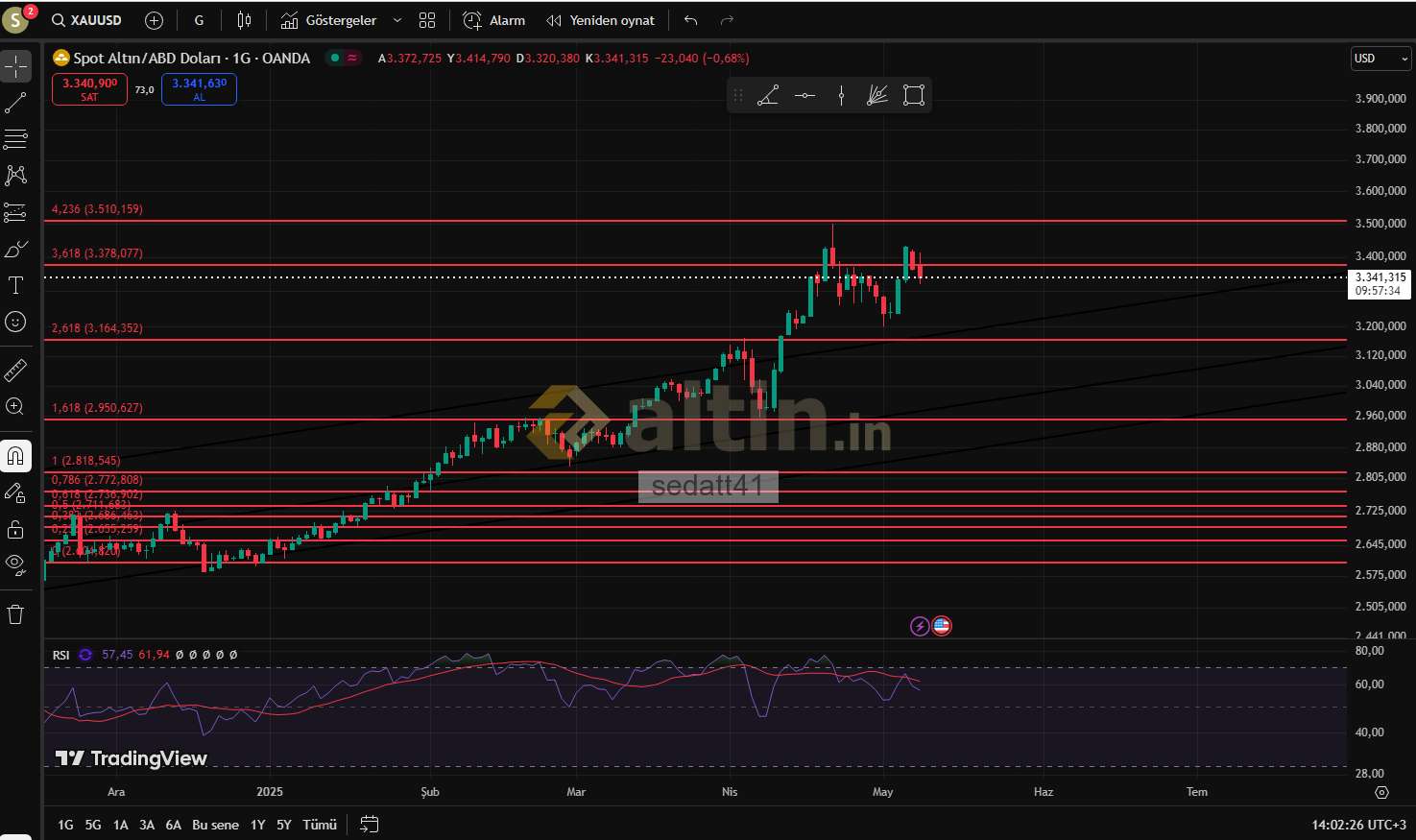This screenshot has width=1416, height=840.
Task: Open the candlestick chart style selector
Action: click(244, 20)
